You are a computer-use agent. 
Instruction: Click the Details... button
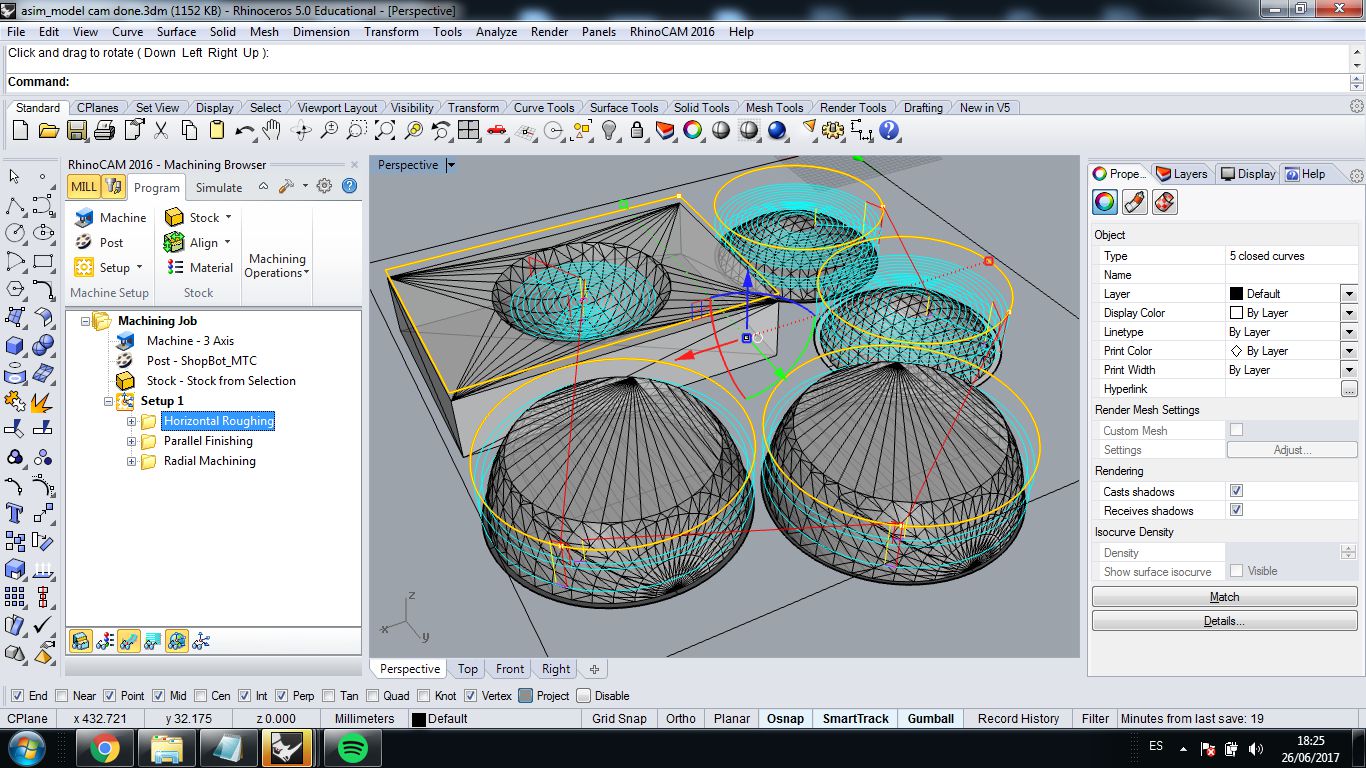(x=1224, y=621)
